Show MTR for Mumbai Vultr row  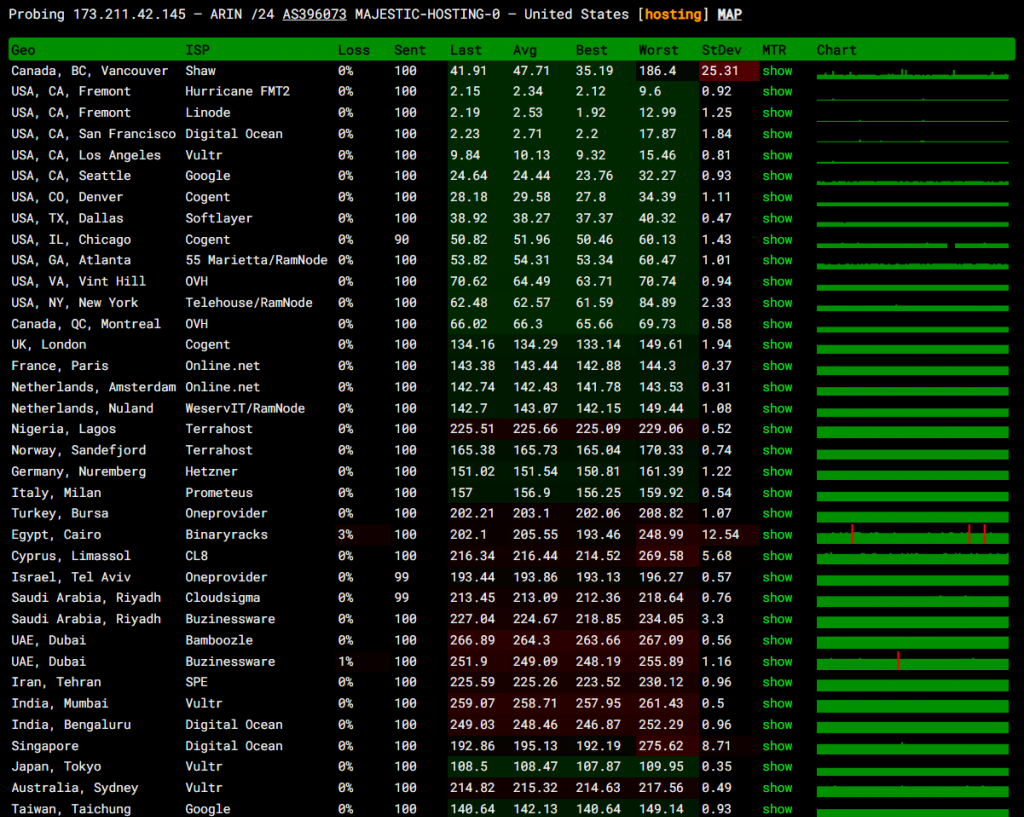click(x=777, y=703)
